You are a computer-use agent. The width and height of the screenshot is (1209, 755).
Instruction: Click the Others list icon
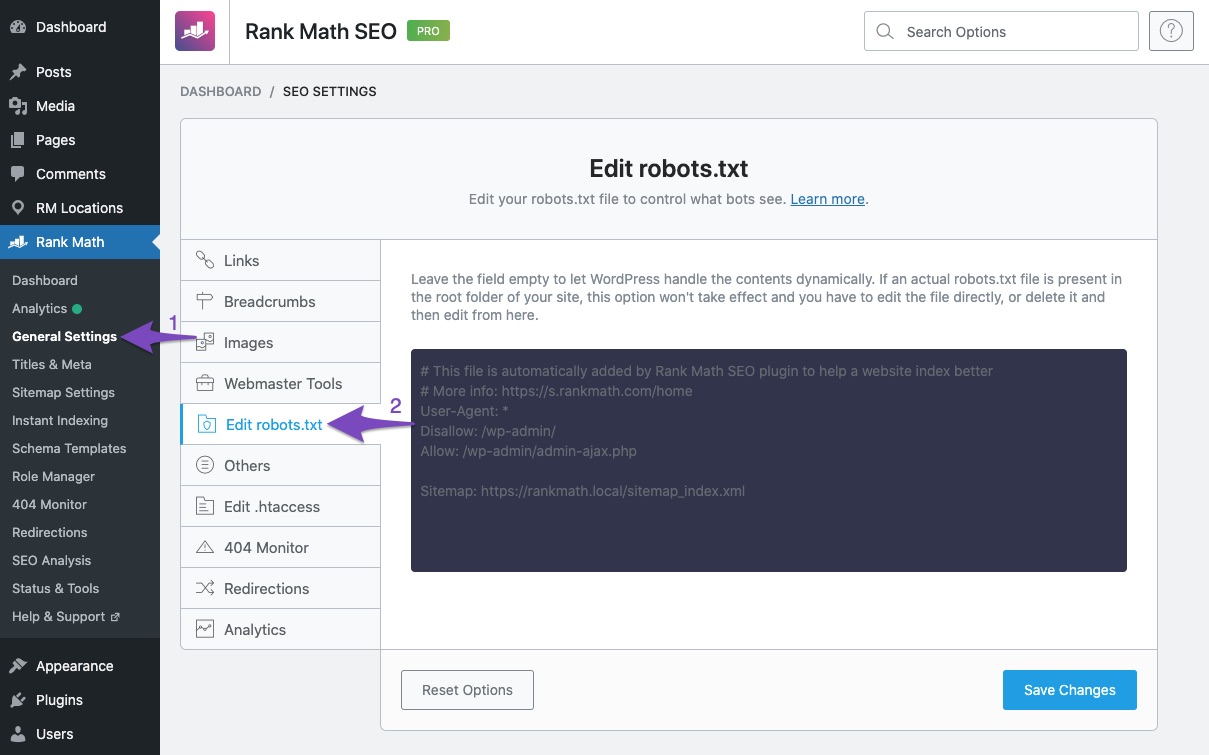[x=205, y=465]
